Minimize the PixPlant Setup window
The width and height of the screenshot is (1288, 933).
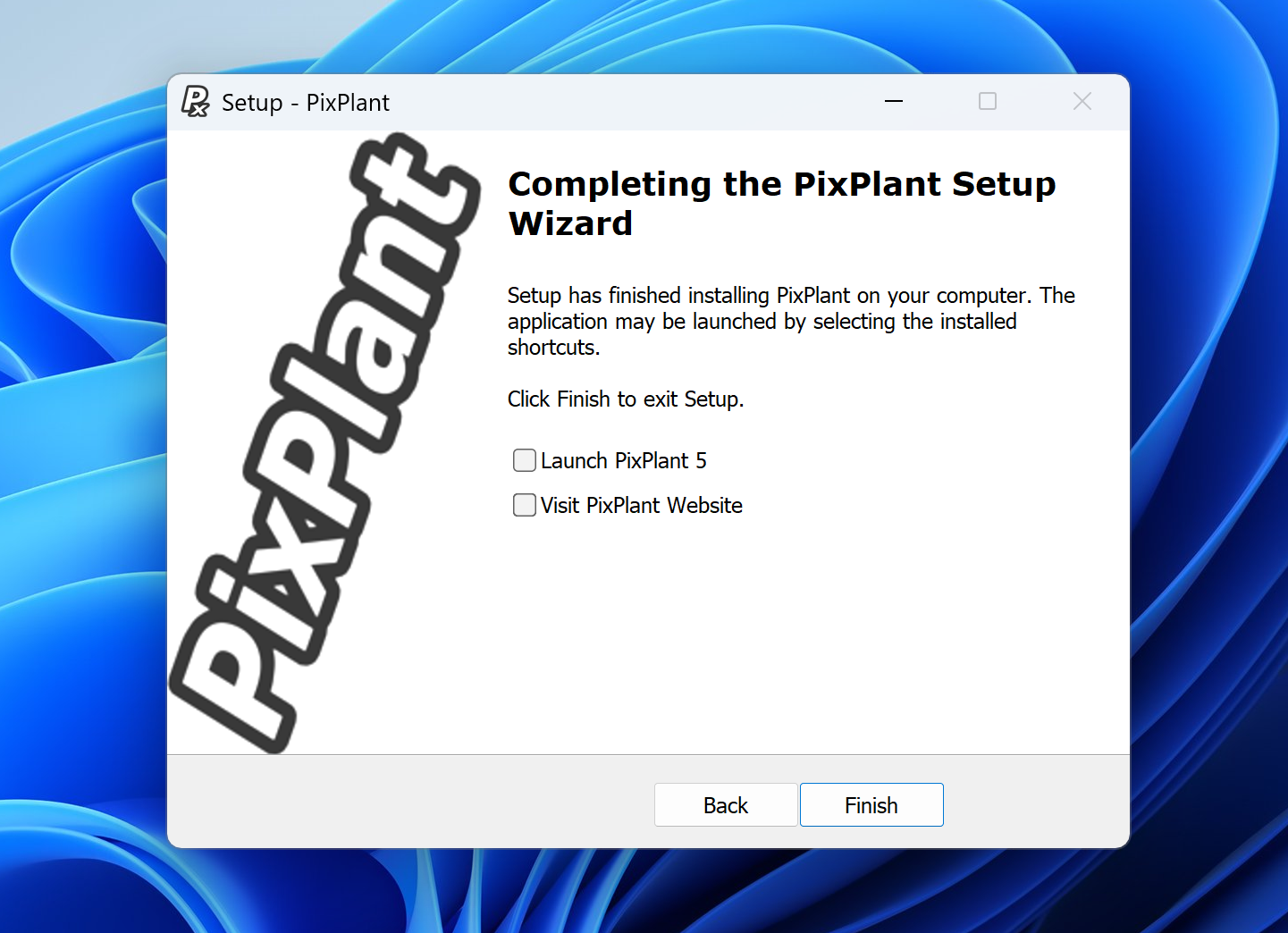coord(894,102)
